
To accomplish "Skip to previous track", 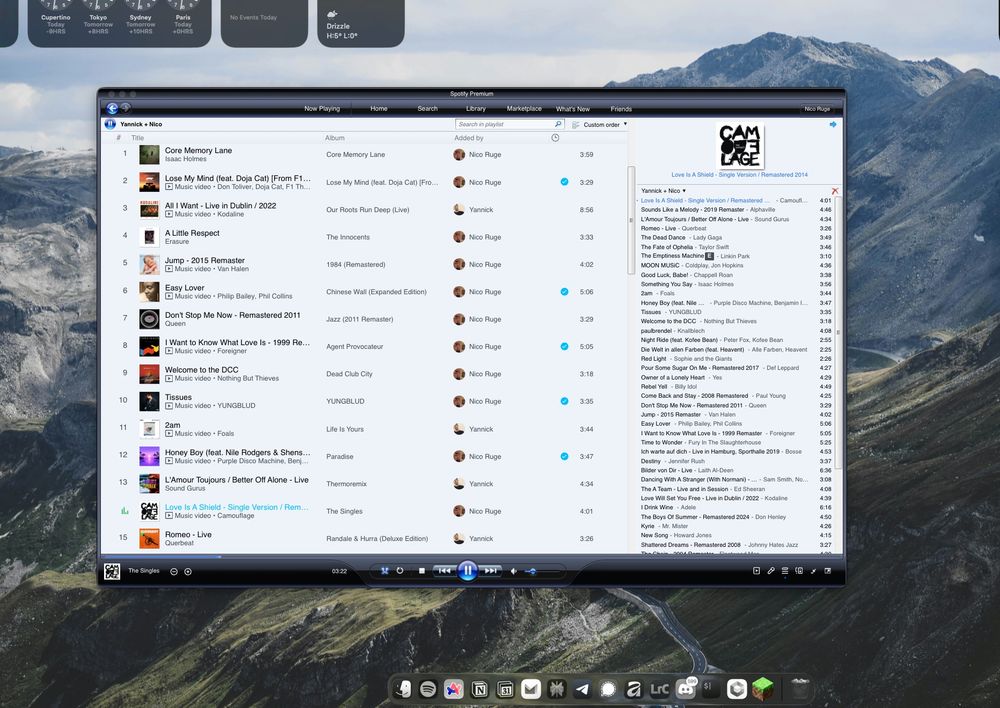I will pos(444,571).
